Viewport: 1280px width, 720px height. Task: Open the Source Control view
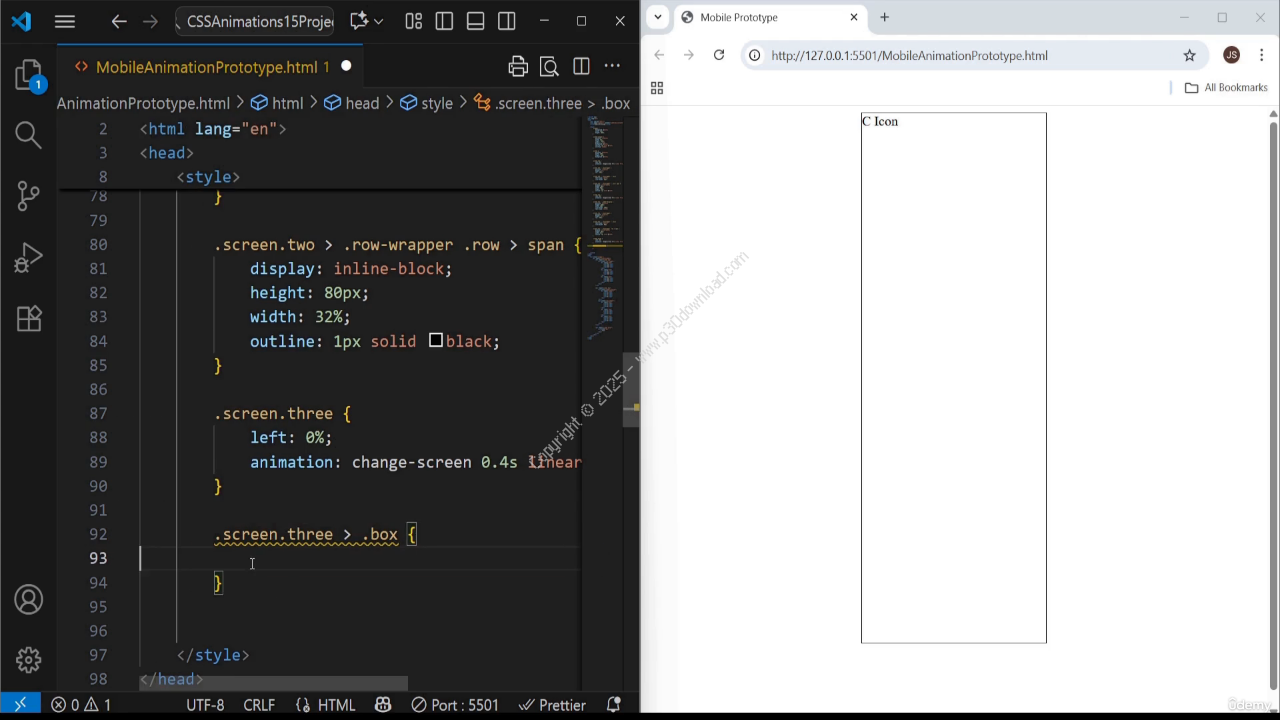pyautogui.click(x=28, y=196)
